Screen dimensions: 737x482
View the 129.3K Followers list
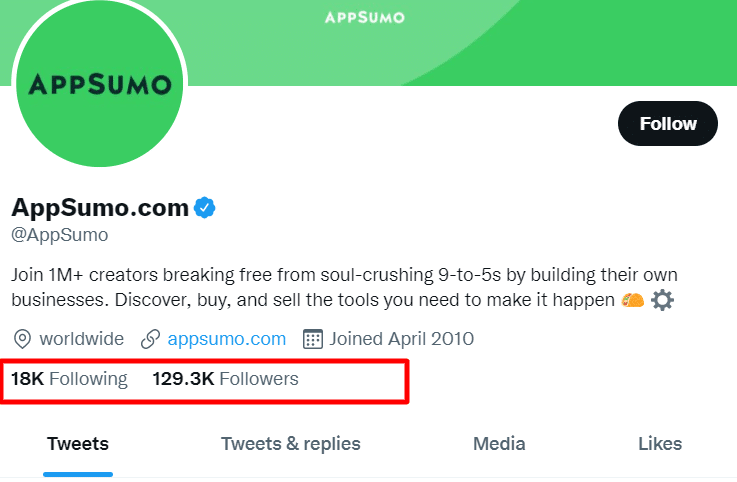(x=226, y=379)
